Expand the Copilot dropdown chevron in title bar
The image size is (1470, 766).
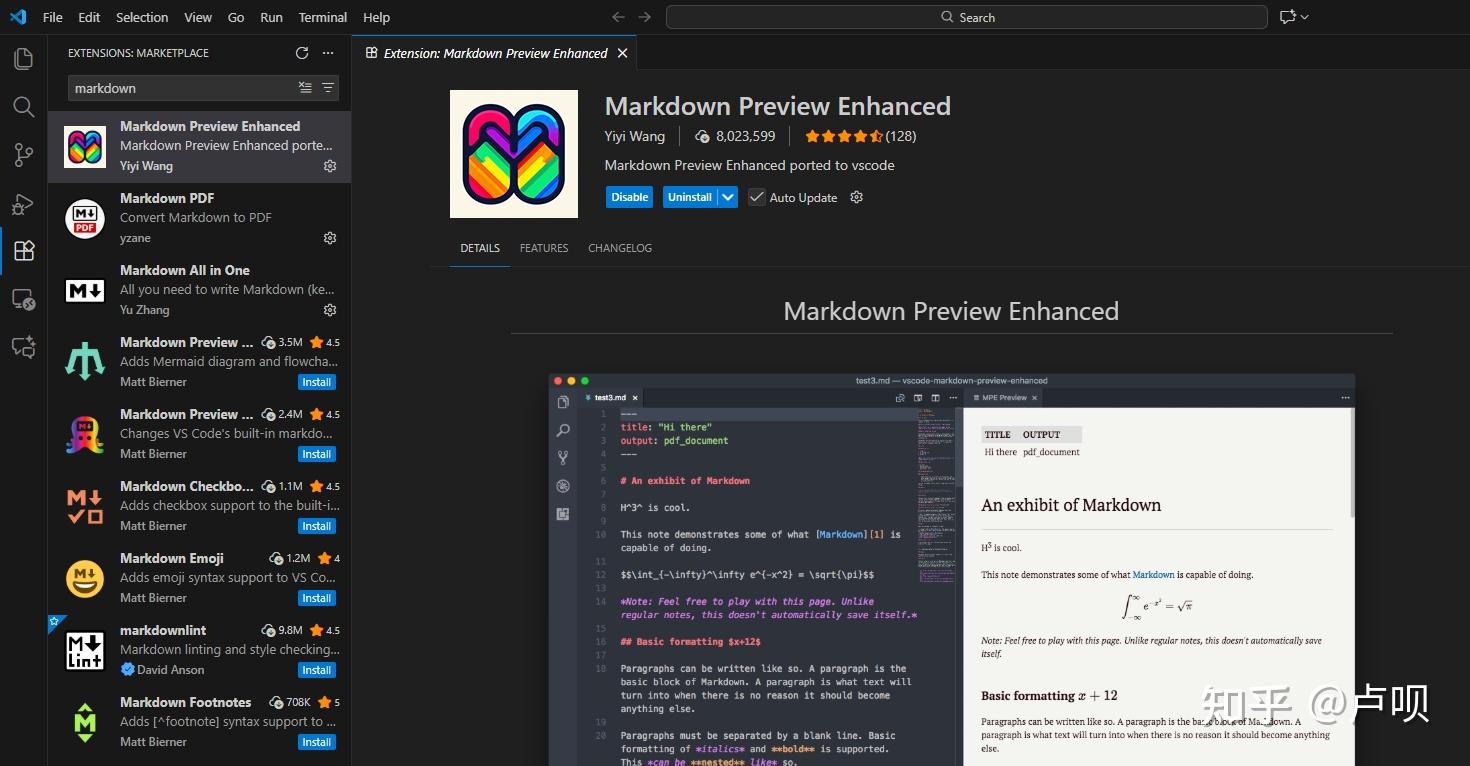point(1304,17)
